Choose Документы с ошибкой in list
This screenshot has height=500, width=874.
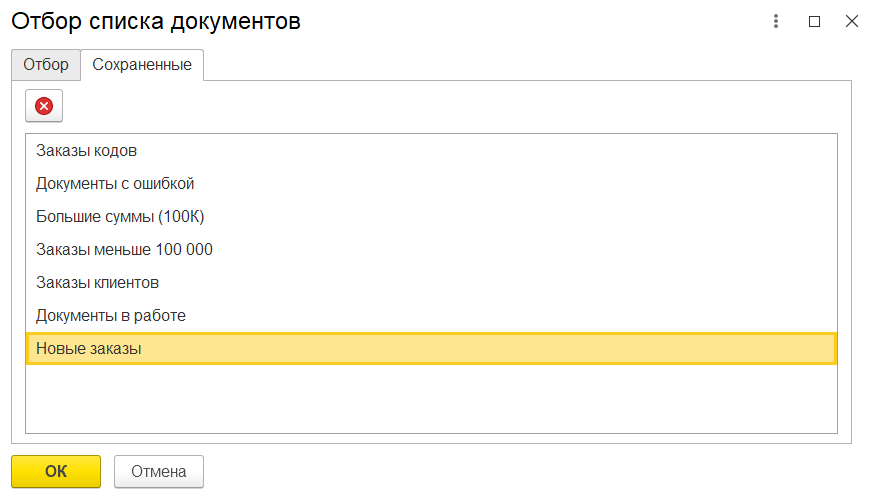(431, 183)
